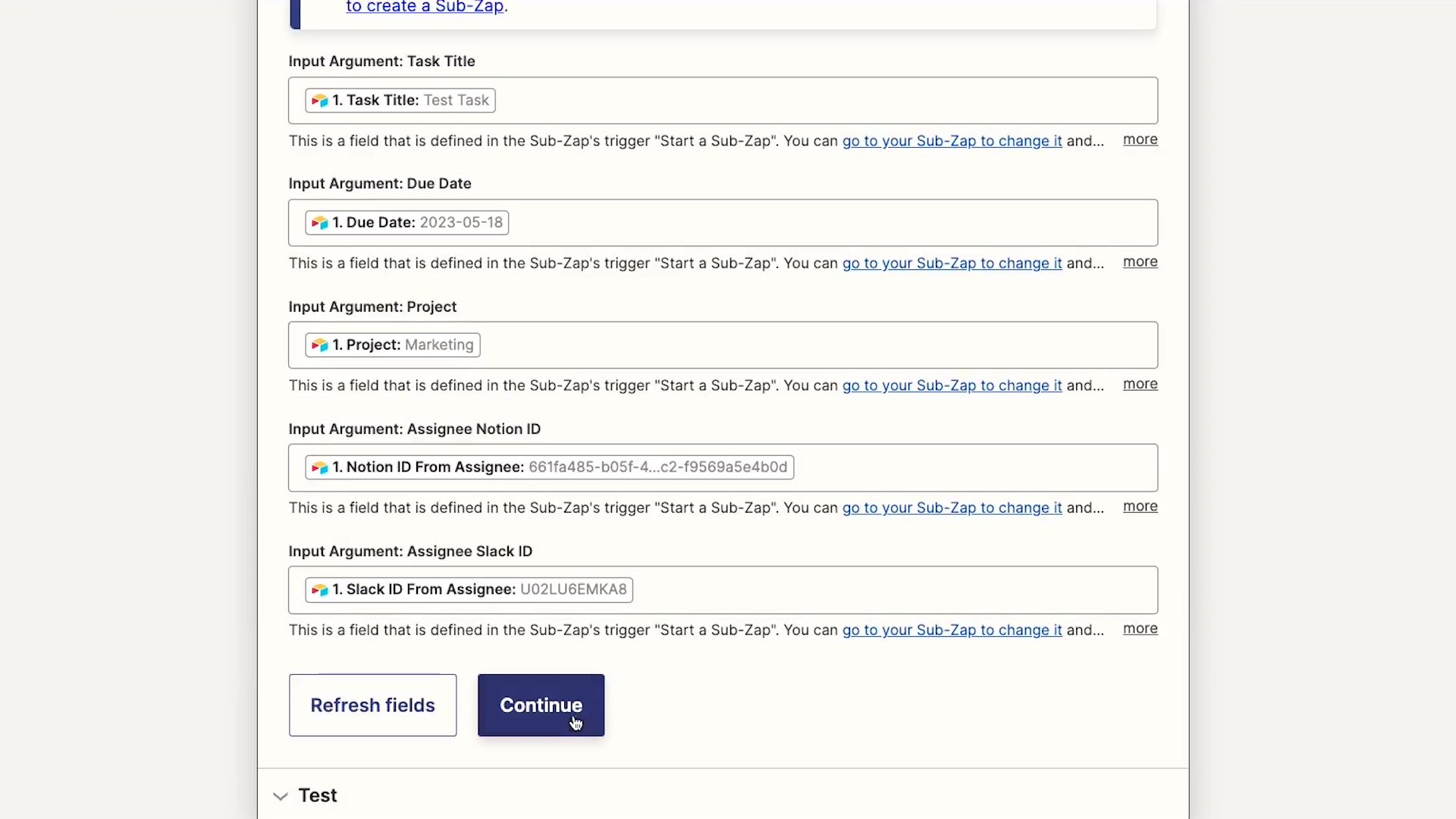
Task: Show 'more' under Assignee Slack ID description
Action: coord(1140,629)
